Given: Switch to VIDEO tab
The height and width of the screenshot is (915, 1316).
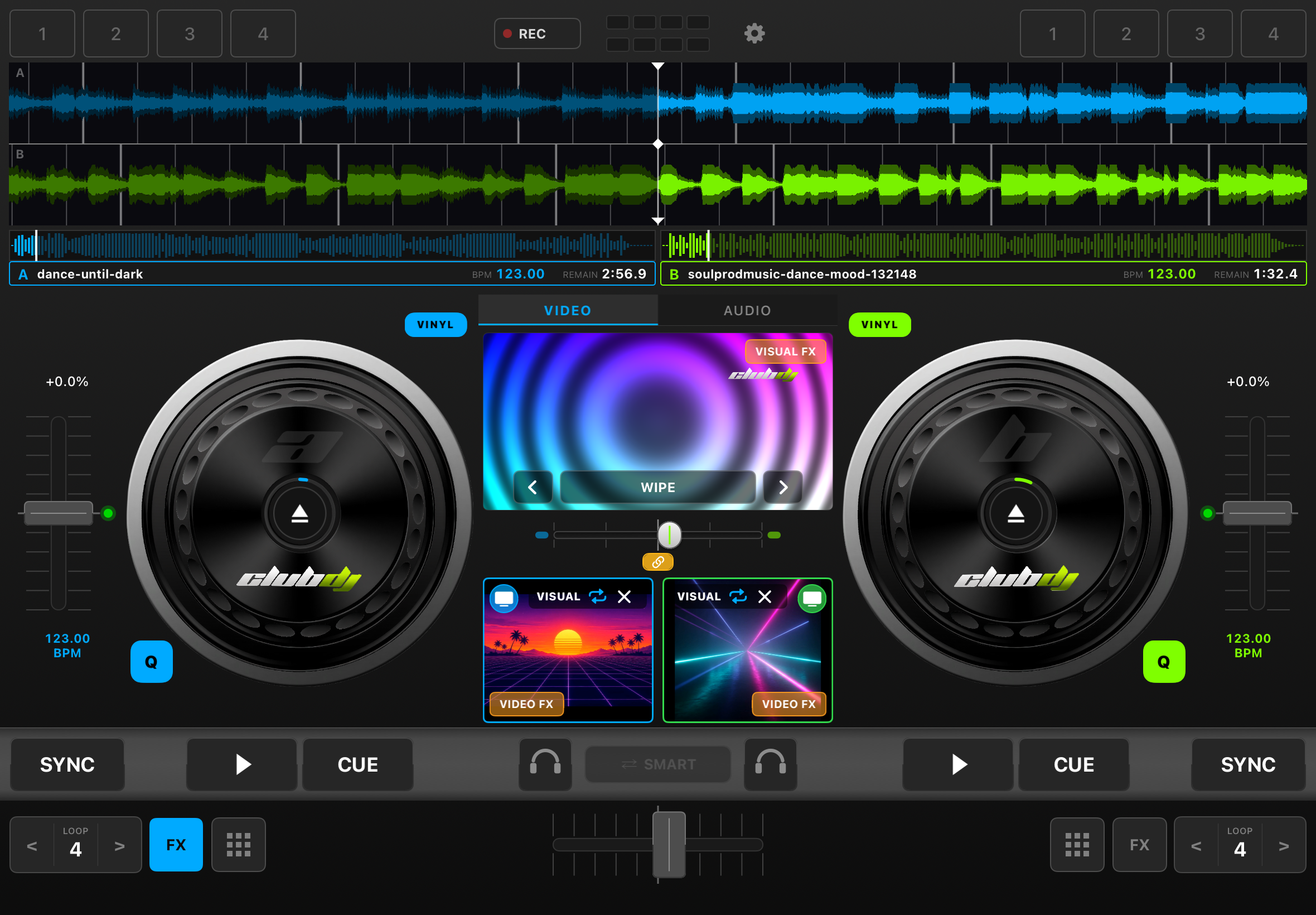Looking at the screenshot, I should point(568,310).
